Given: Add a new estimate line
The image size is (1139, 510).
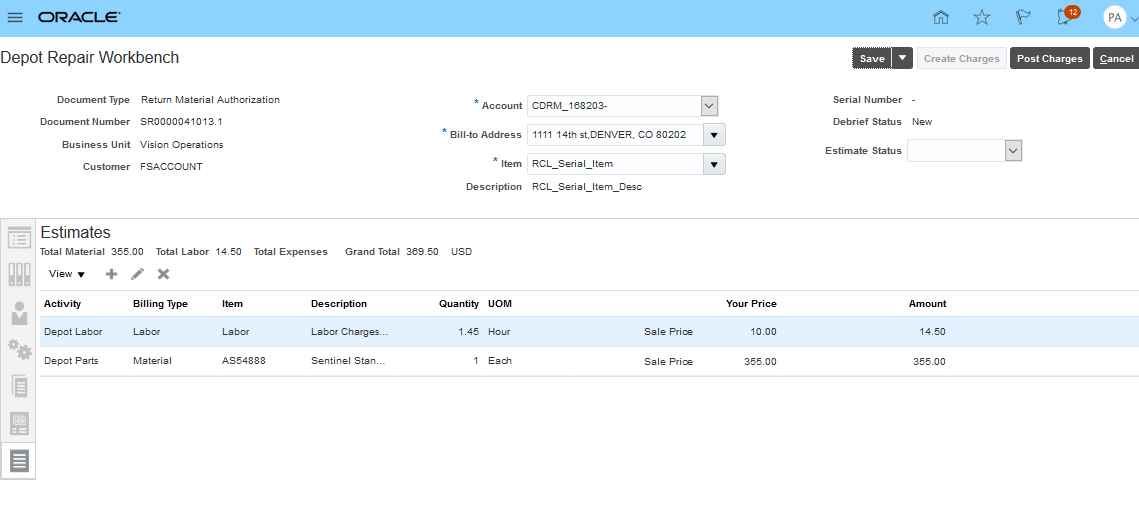Looking at the screenshot, I should [111, 274].
